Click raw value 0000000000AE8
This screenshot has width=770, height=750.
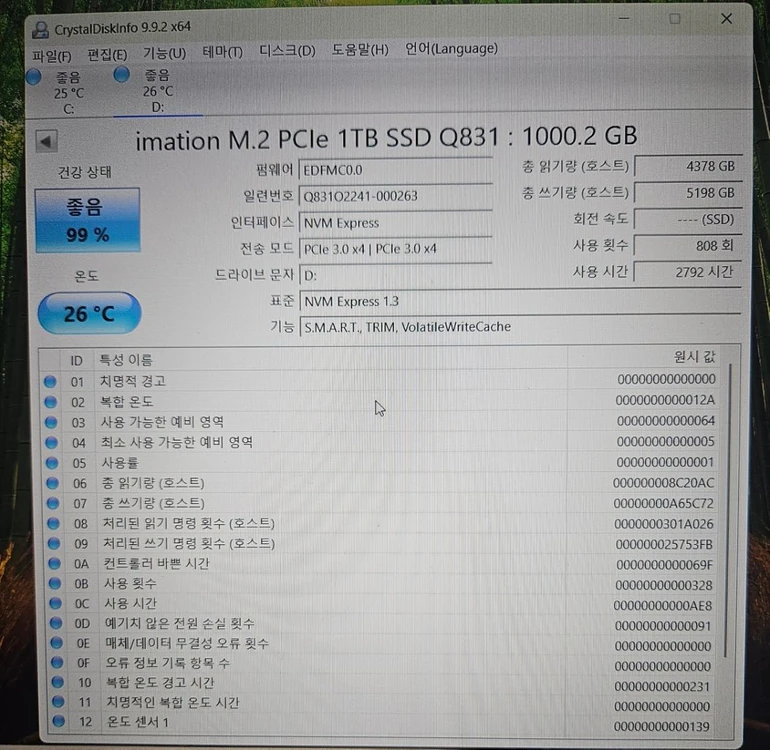click(663, 606)
